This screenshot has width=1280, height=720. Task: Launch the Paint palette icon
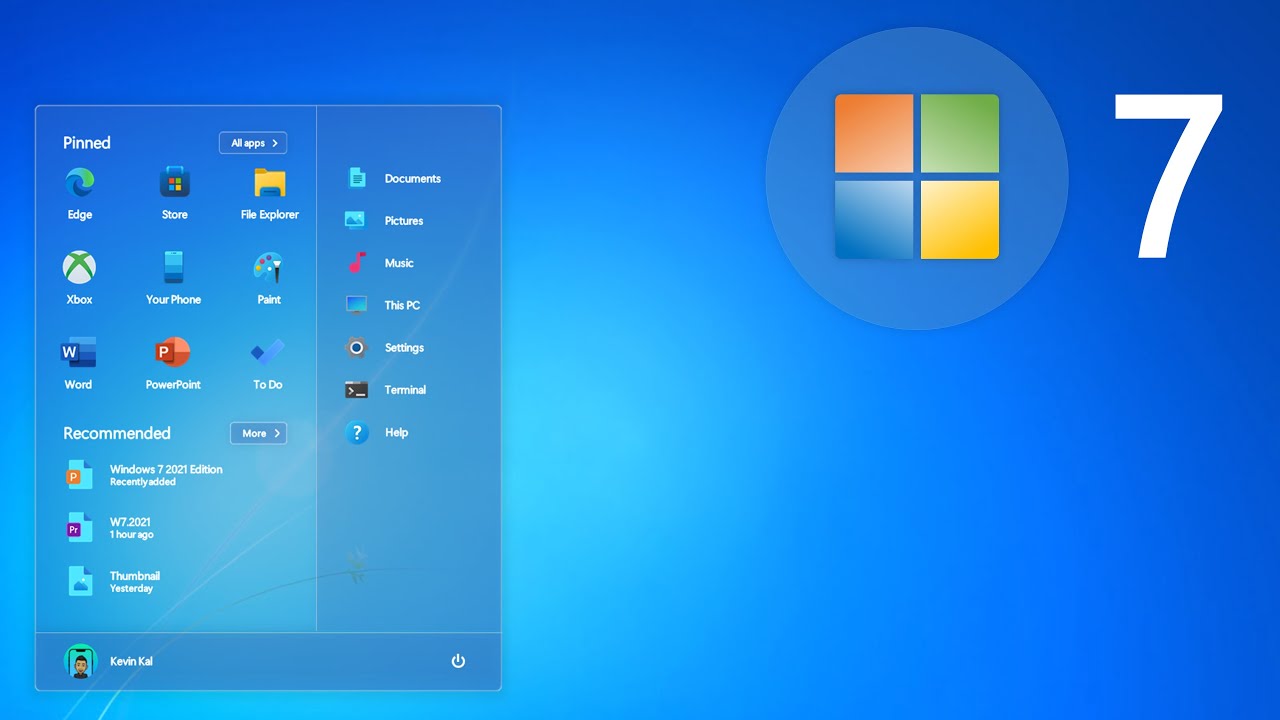268,267
